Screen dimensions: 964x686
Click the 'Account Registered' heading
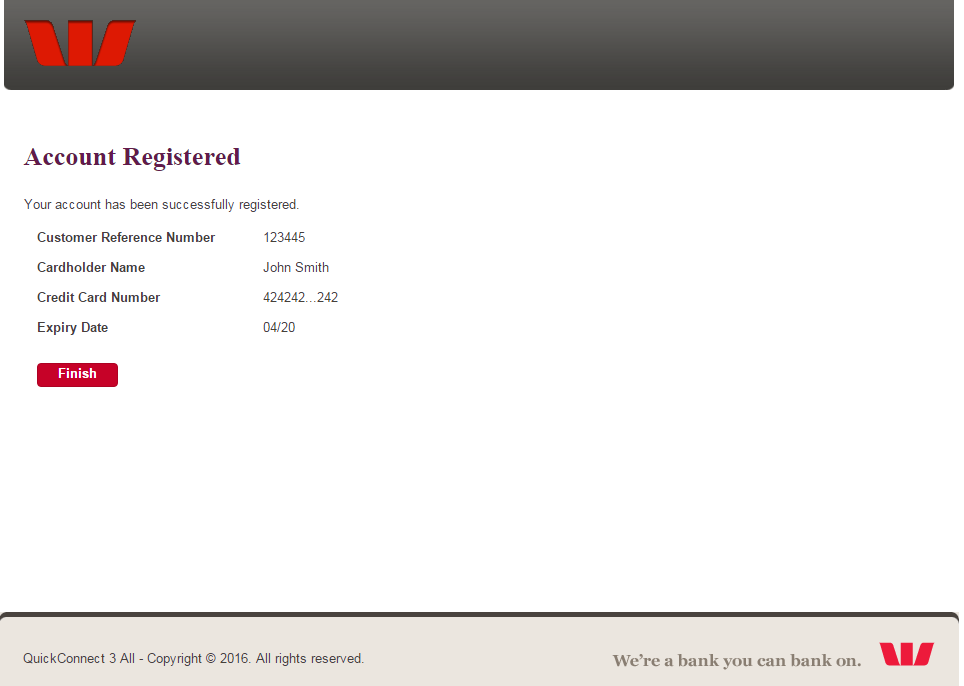pos(131,157)
